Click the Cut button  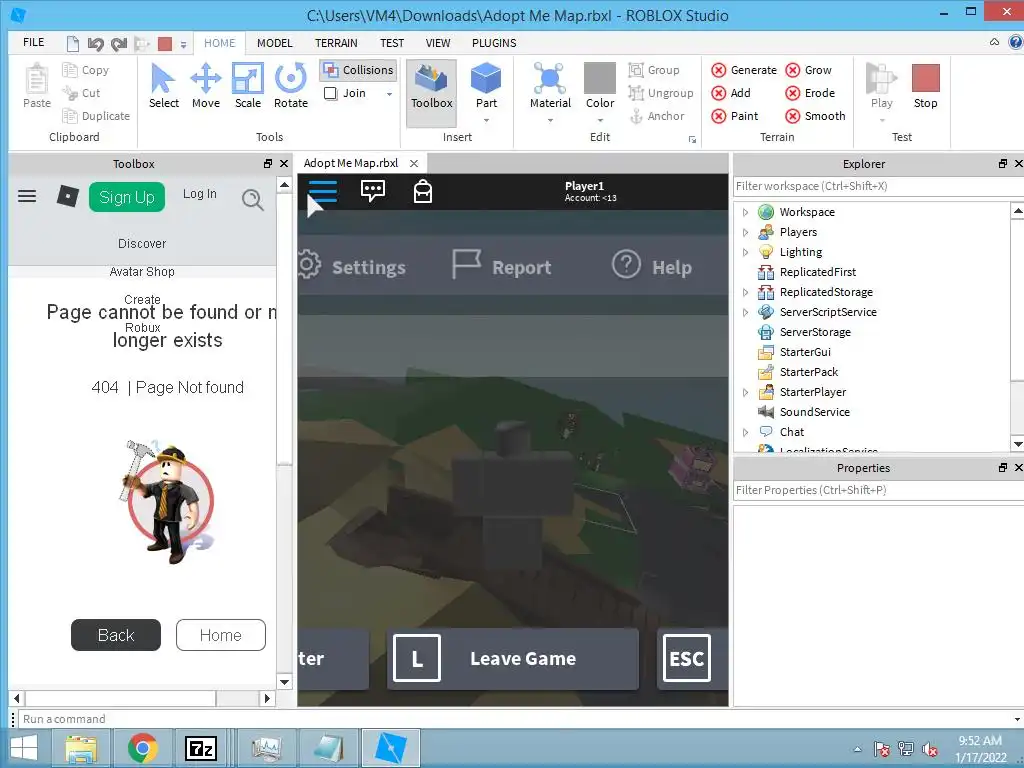[81, 93]
